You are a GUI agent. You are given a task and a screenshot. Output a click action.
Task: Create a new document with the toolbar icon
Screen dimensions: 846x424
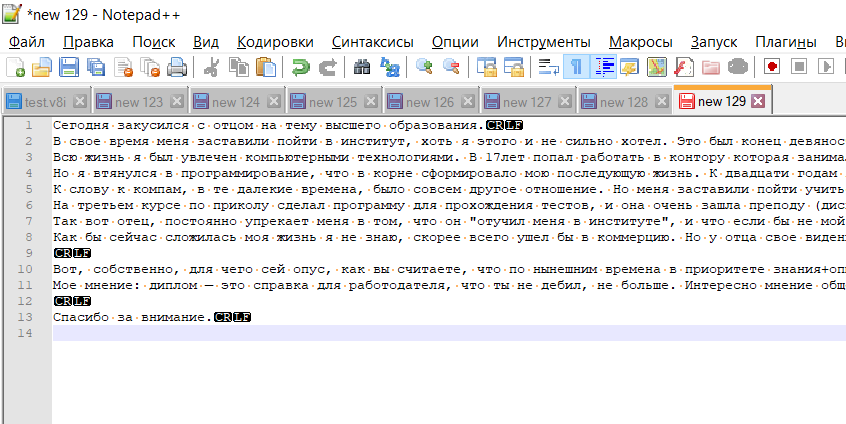[x=15, y=67]
